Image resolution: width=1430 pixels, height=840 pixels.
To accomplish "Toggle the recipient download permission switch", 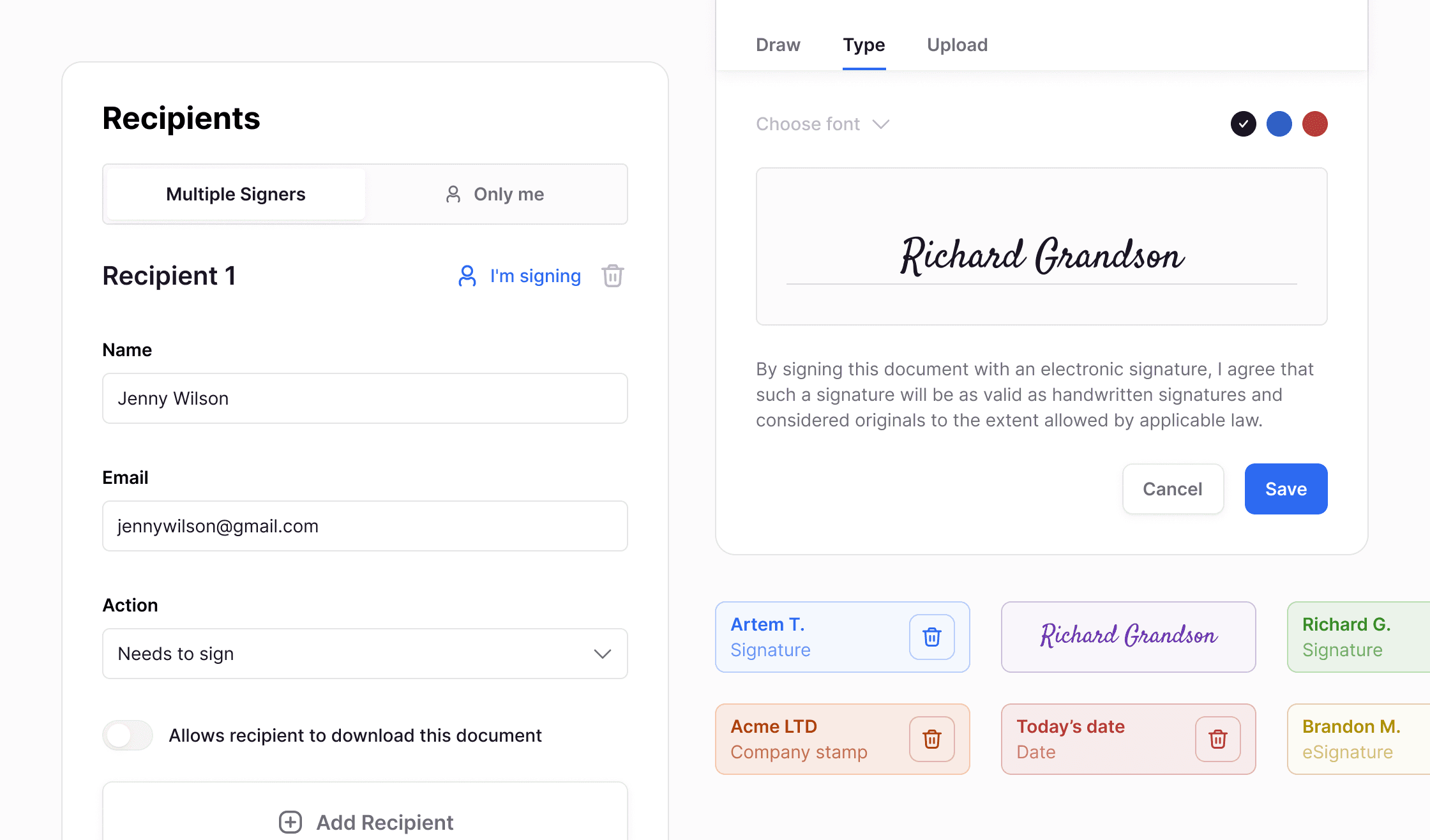I will click(128, 735).
